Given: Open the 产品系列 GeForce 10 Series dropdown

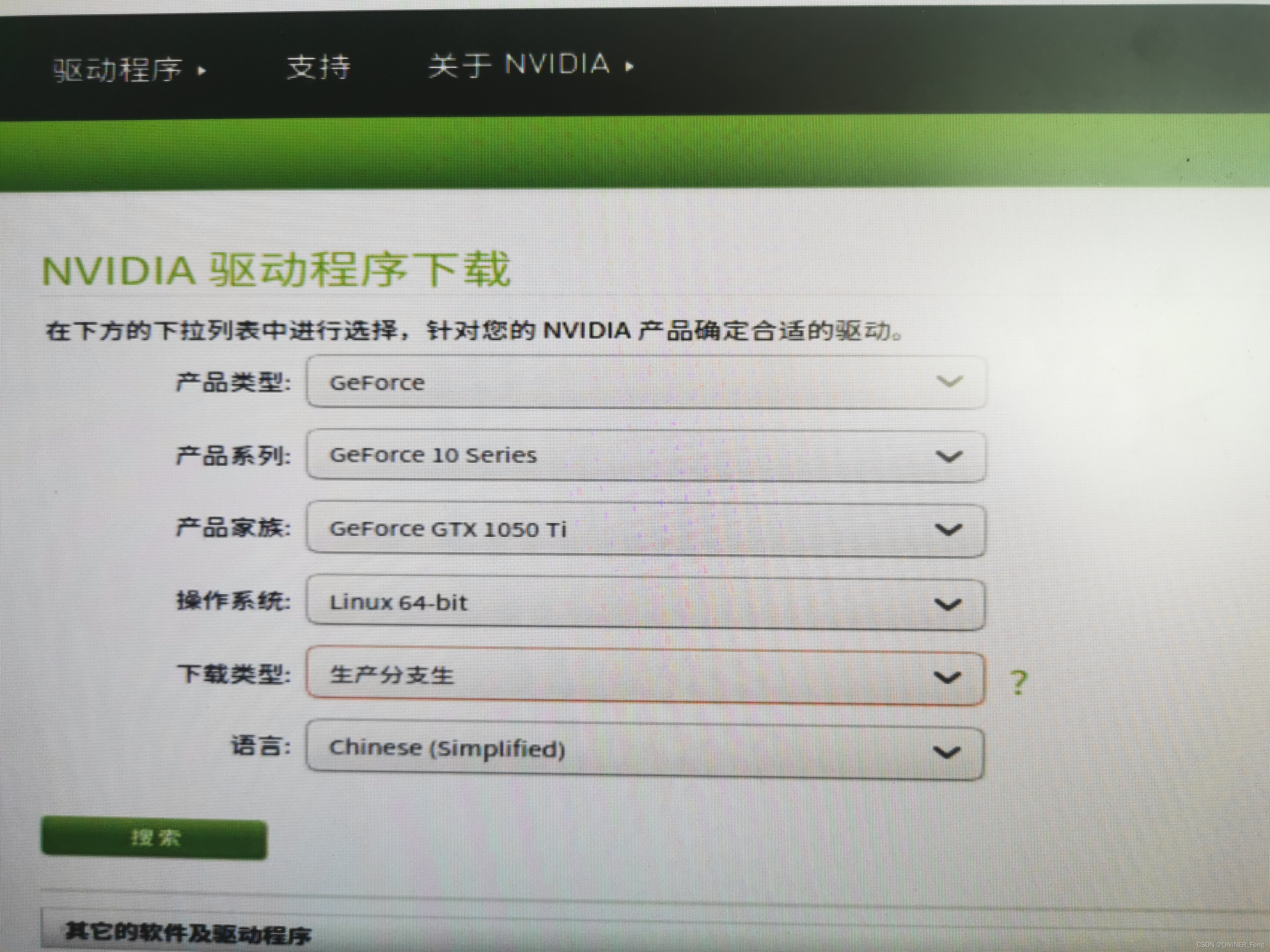Looking at the screenshot, I should (x=646, y=455).
